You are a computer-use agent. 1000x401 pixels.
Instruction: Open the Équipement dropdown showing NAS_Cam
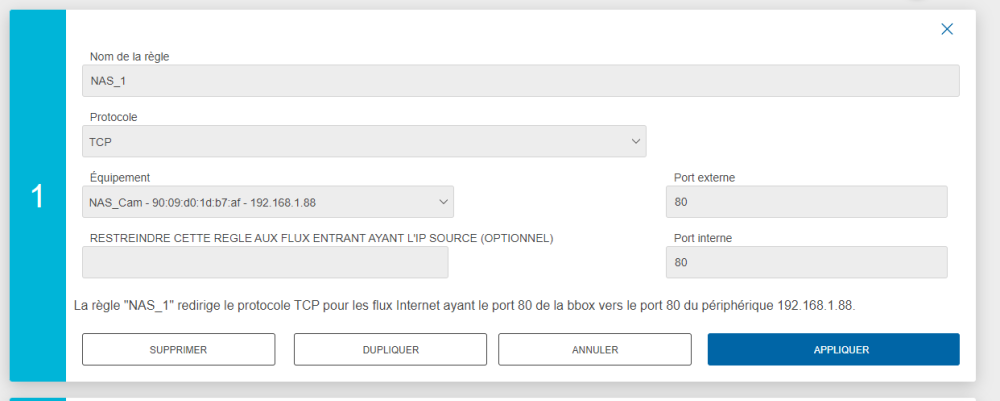tap(267, 203)
